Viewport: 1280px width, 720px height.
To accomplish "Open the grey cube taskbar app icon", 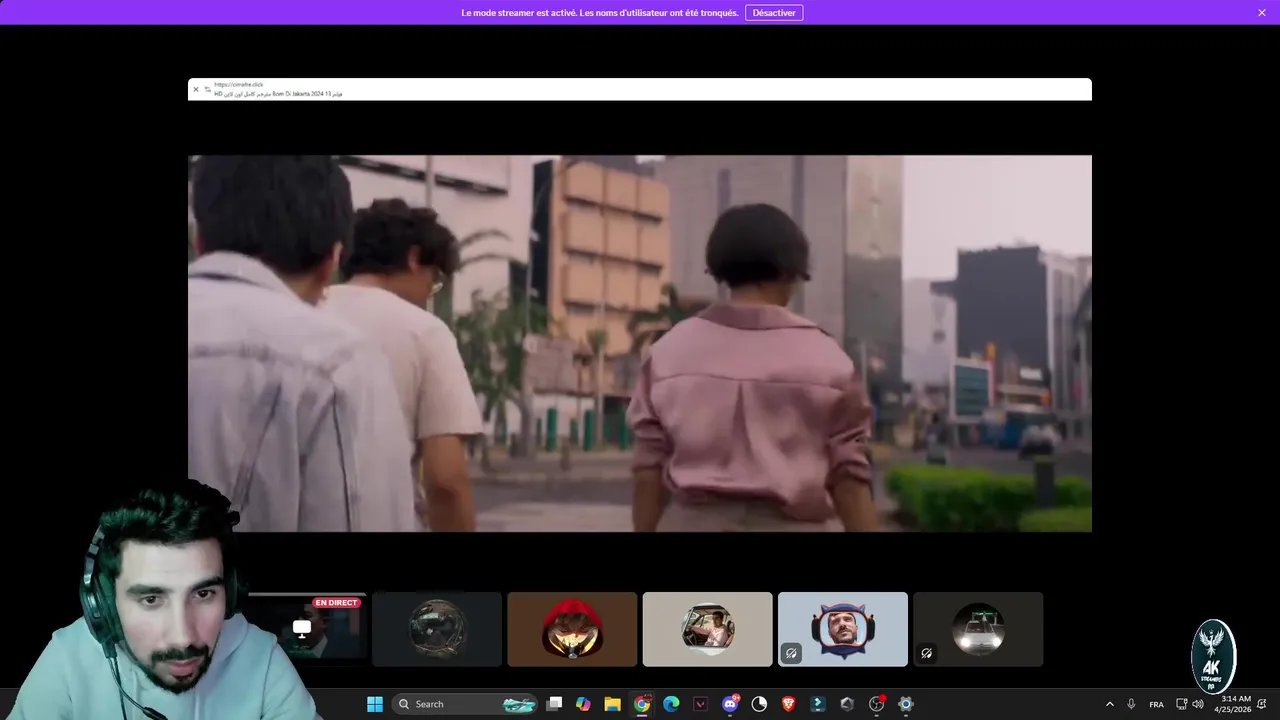I will [847, 704].
